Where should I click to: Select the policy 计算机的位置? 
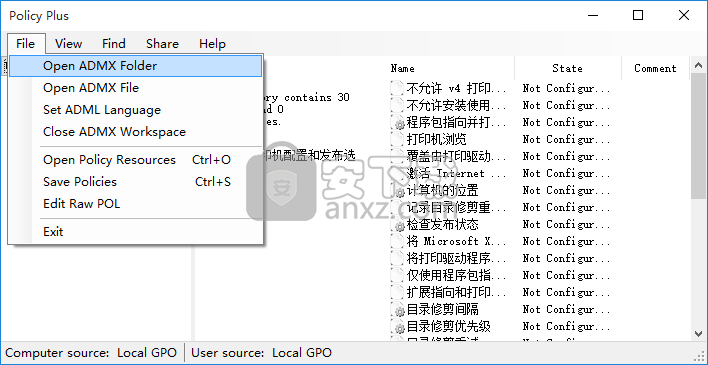442,190
